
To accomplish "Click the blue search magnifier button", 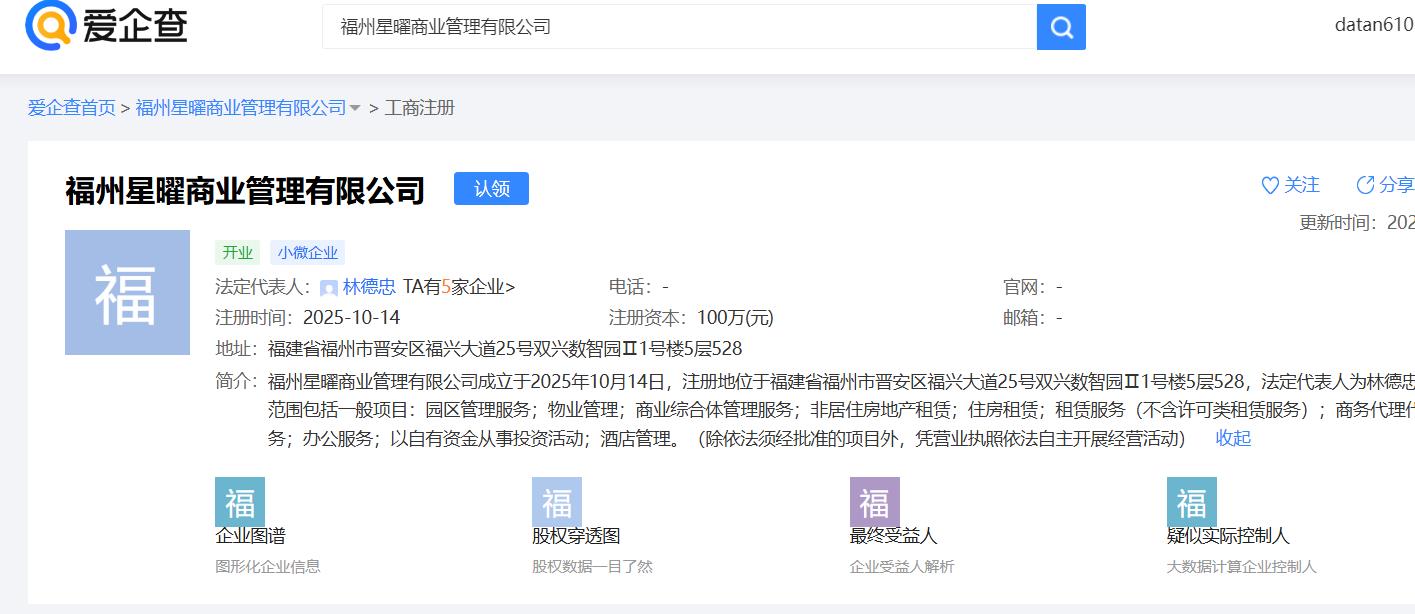I will pos(1061,27).
